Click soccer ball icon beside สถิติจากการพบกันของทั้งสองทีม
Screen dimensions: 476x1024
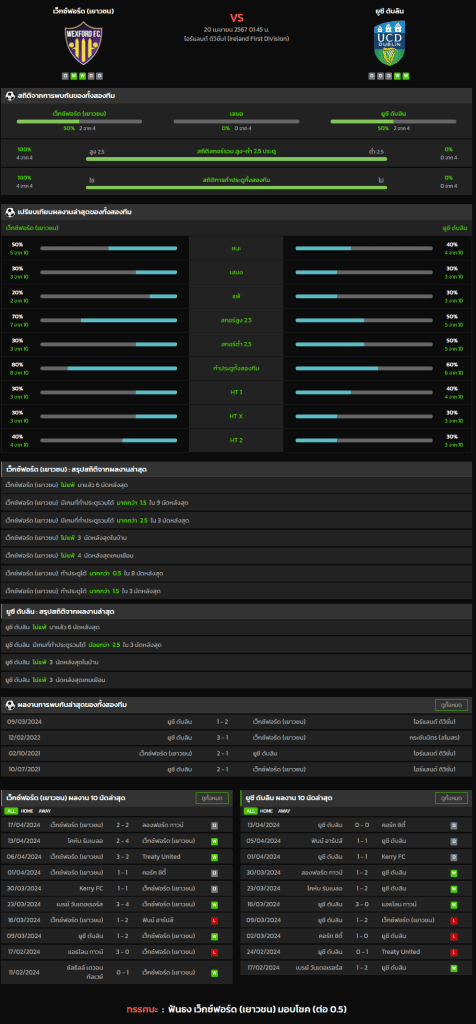click(10, 96)
